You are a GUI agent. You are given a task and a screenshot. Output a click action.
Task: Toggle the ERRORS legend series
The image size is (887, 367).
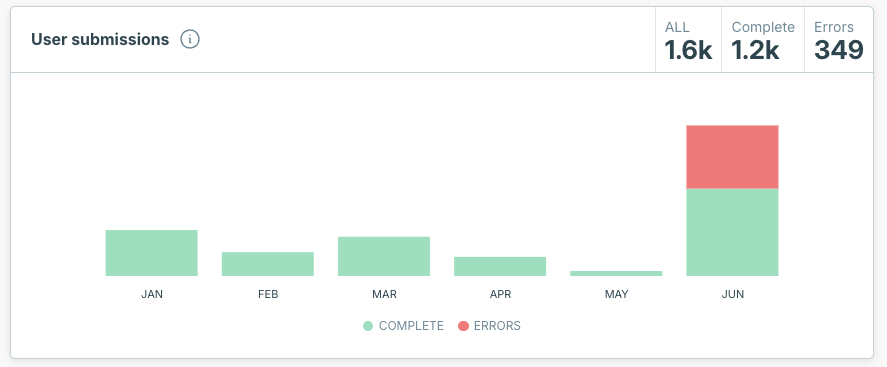[489, 326]
